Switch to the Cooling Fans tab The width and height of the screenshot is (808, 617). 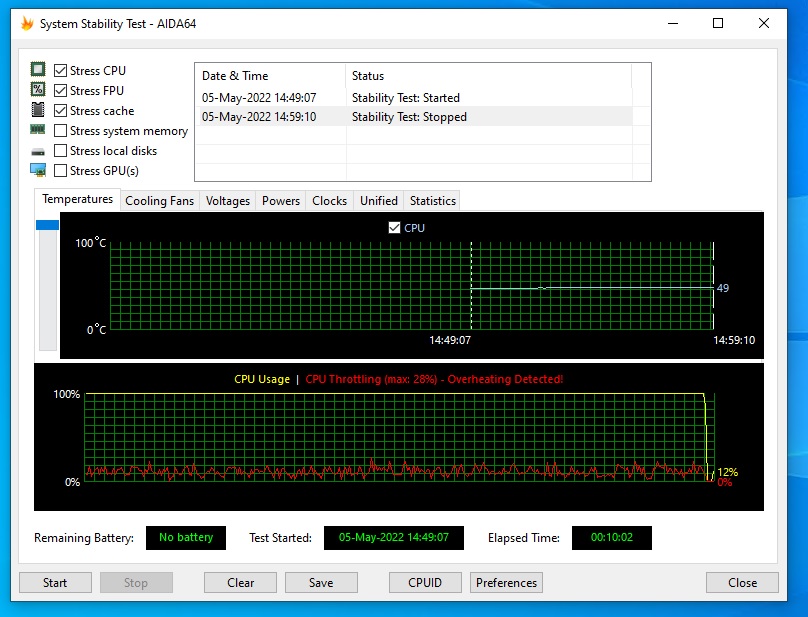click(159, 201)
